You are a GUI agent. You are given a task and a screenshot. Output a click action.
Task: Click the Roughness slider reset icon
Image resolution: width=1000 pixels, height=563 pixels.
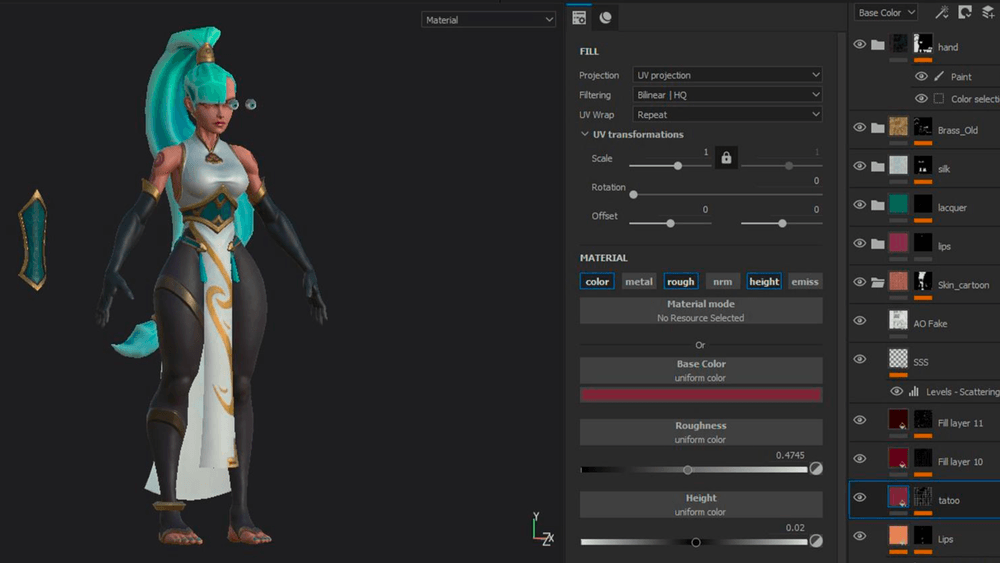tap(816, 469)
